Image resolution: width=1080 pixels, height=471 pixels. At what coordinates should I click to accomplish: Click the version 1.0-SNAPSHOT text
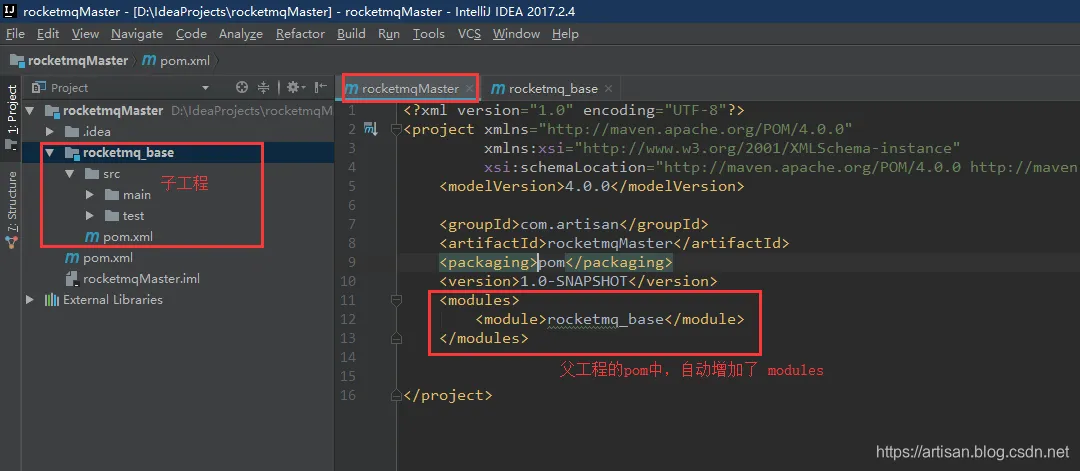tap(574, 281)
